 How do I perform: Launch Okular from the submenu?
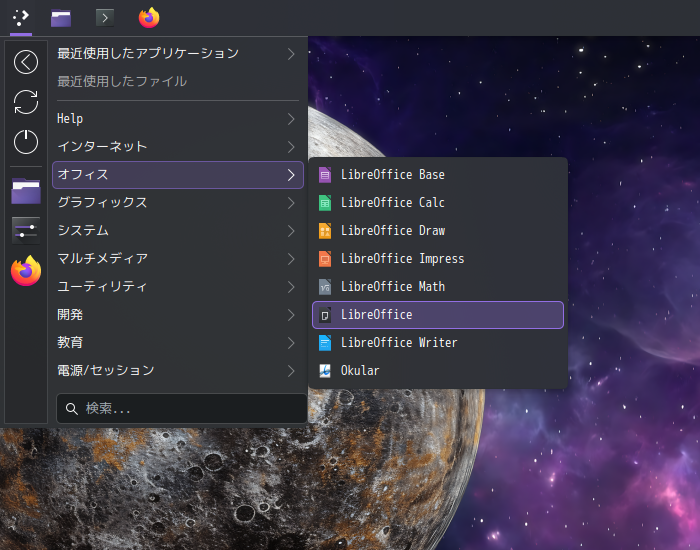(438, 371)
